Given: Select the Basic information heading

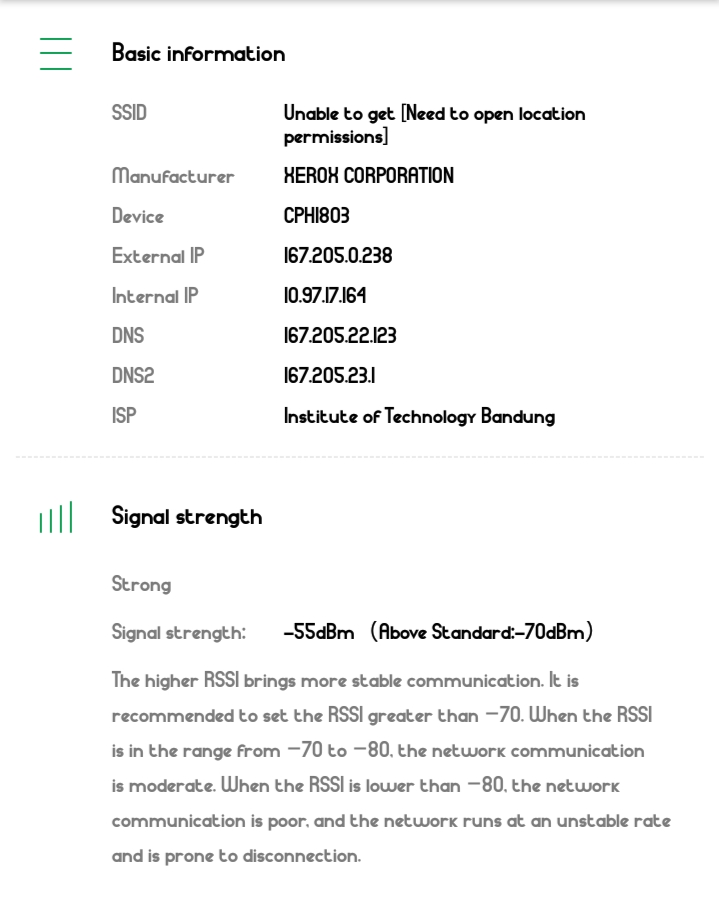Looking at the screenshot, I should (198, 54).
